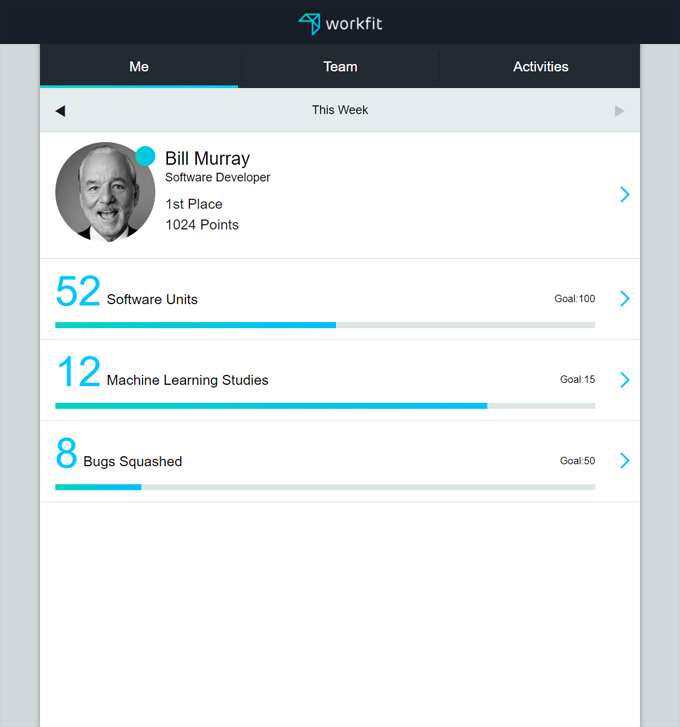Click the Software Units progress bar
Screen dimensions: 680x727
coord(325,325)
